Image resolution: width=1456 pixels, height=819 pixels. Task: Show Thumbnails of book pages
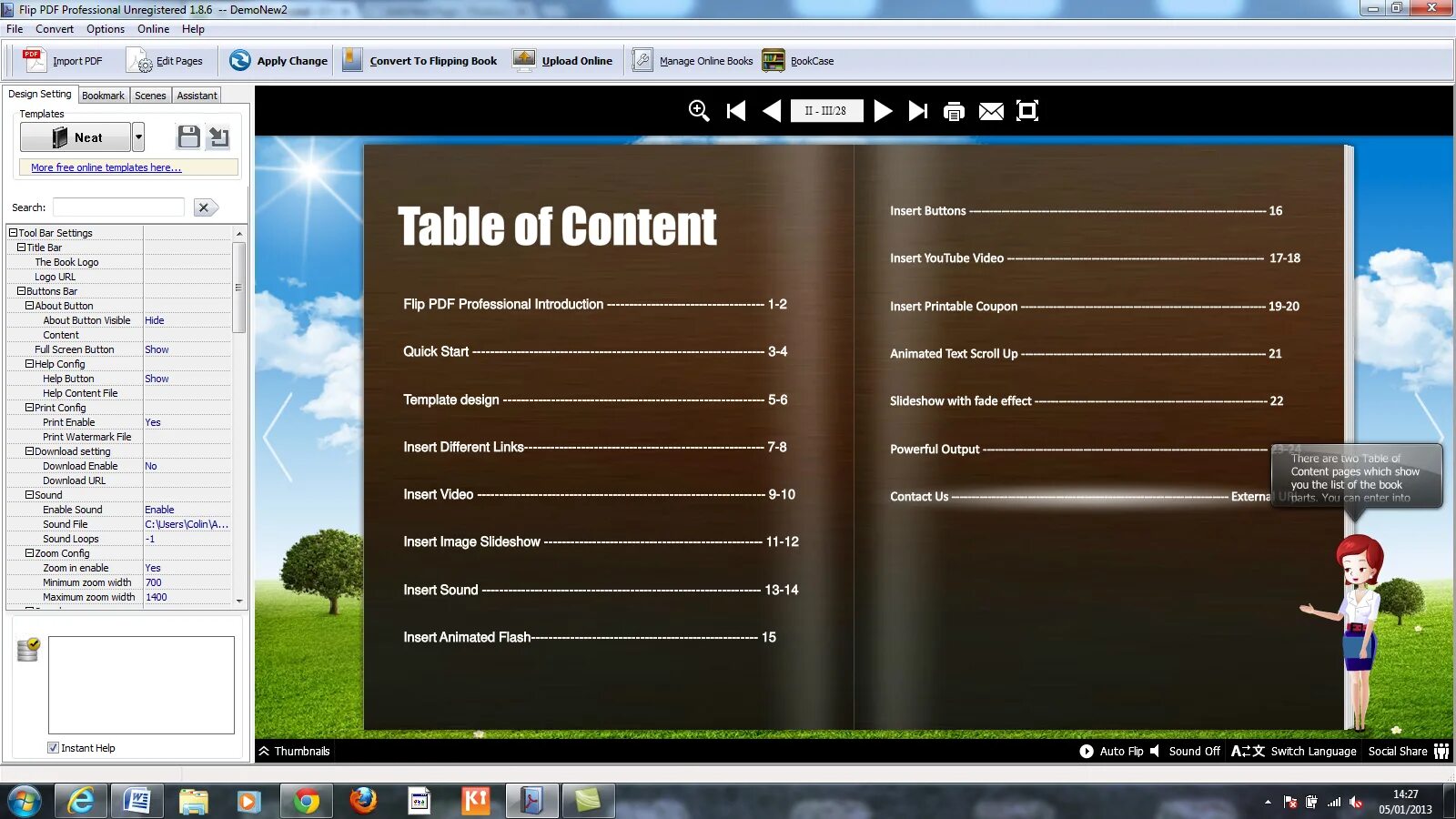pyautogui.click(x=294, y=751)
